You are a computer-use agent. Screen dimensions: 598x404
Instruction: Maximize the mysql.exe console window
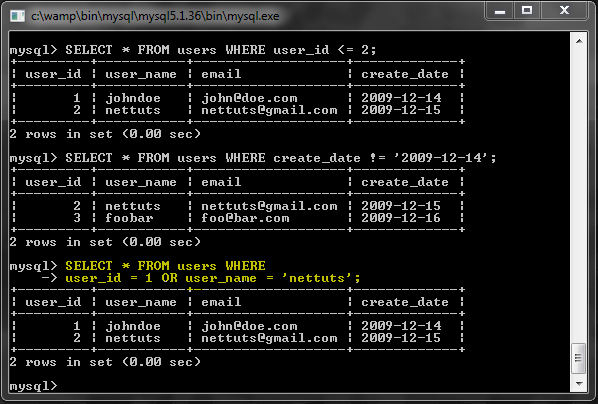(x=527, y=10)
